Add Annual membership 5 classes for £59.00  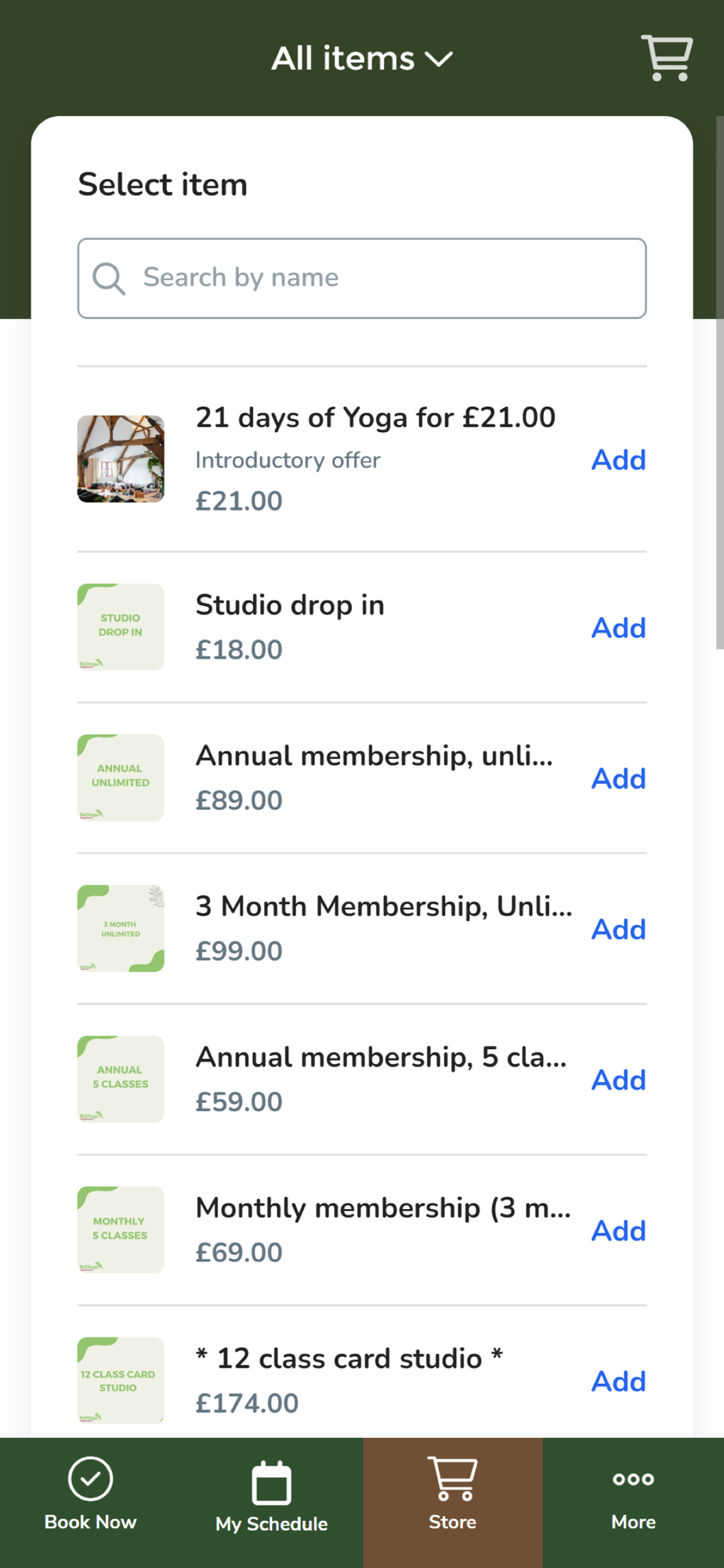(618, 1080)
